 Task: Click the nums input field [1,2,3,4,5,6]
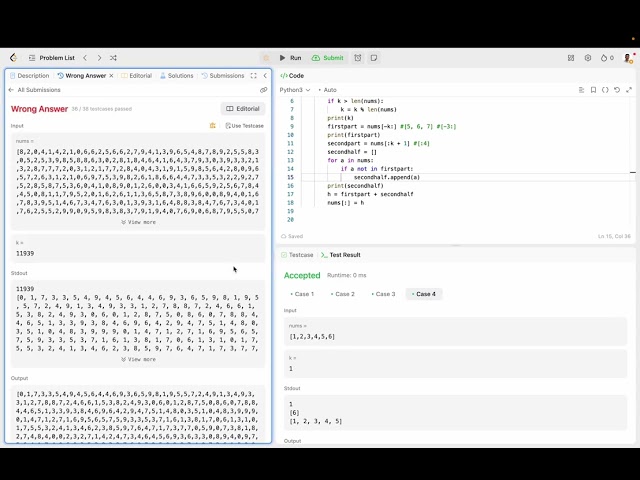[x=455, y=332]
